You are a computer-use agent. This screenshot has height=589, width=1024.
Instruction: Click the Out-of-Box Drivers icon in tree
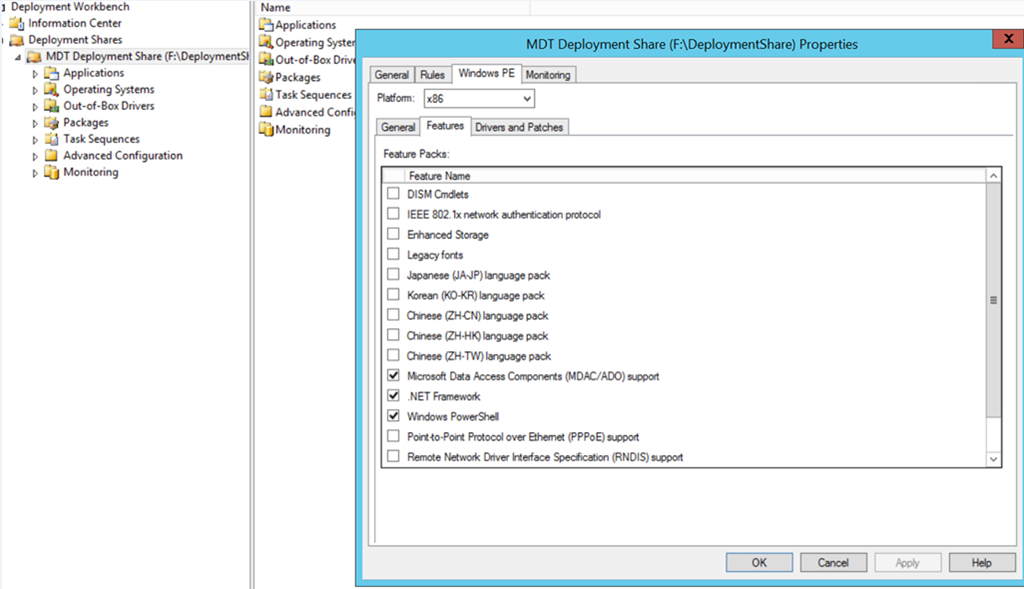point(51,106)
